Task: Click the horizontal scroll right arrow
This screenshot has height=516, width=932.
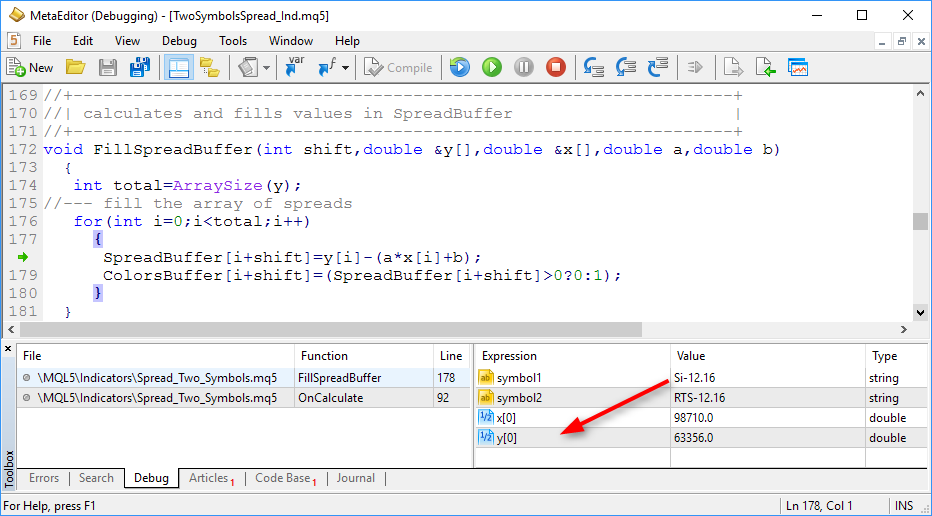Action: tap(904, 329)
